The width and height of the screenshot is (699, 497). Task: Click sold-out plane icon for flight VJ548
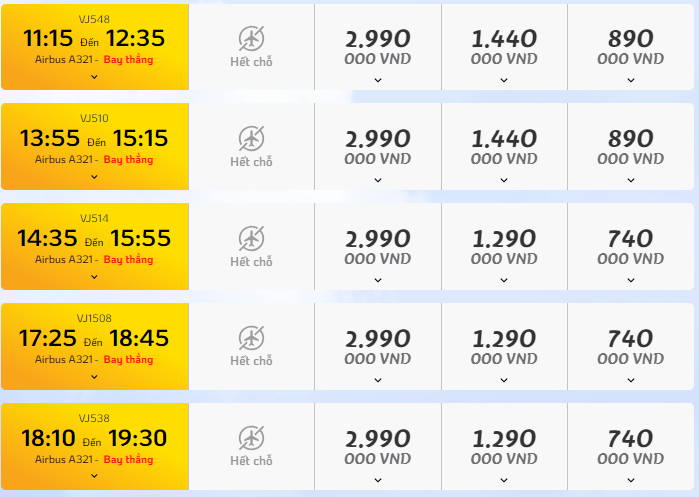251,38
